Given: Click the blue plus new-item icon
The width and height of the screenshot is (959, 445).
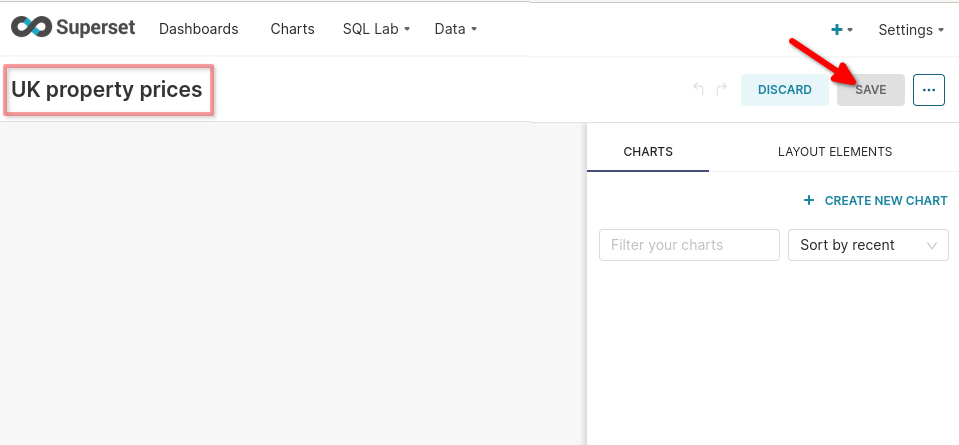Looking at the screenshot, I should click(x=837, y=30).
